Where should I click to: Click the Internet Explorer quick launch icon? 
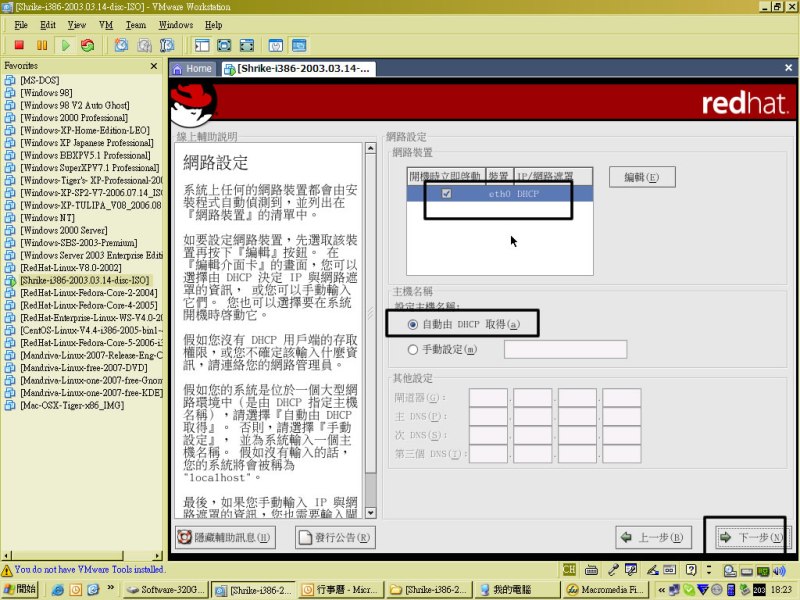[x=57, y=590]
